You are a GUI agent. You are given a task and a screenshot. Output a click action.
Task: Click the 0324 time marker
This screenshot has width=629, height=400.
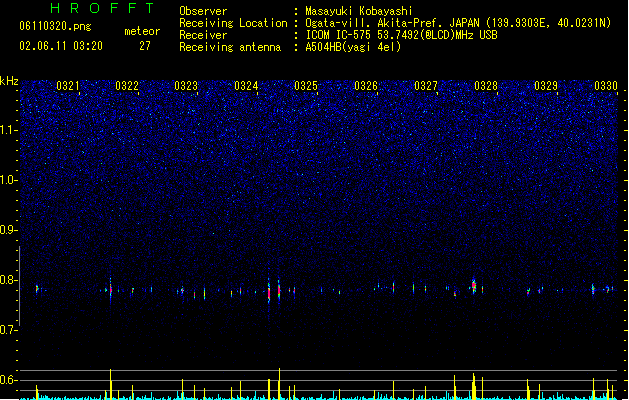point(246,86)
